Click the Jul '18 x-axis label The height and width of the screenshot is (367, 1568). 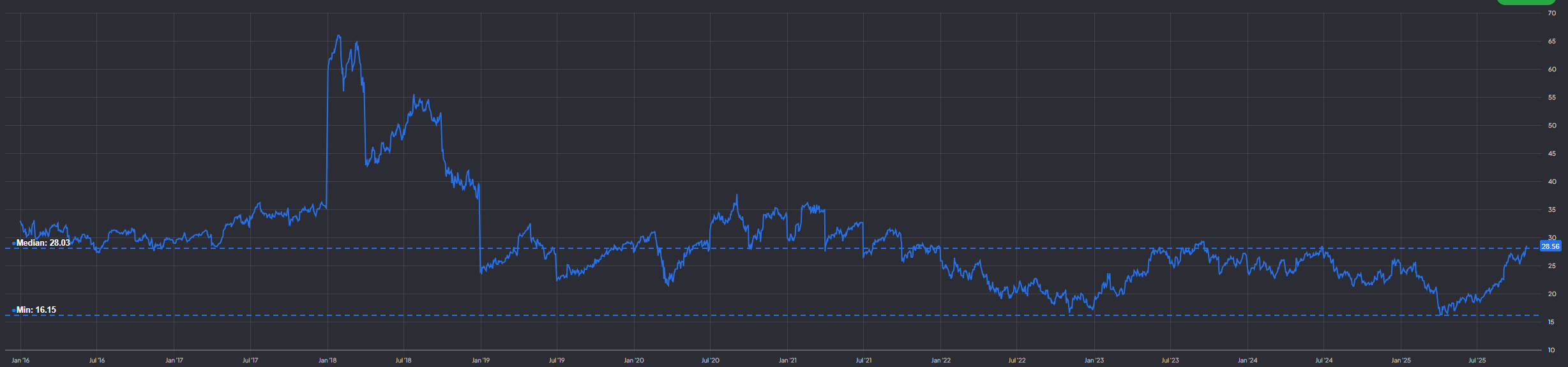(x=403, y=361)
